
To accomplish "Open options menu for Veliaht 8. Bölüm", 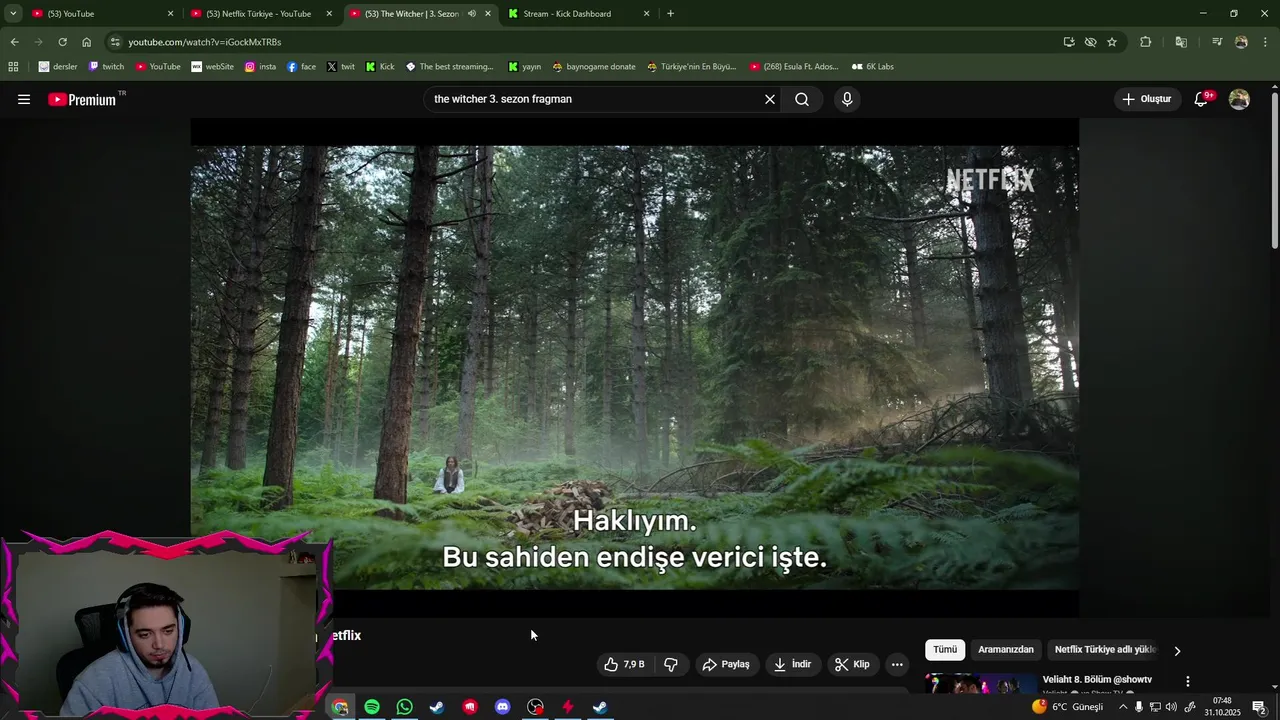I will 1188,681.
